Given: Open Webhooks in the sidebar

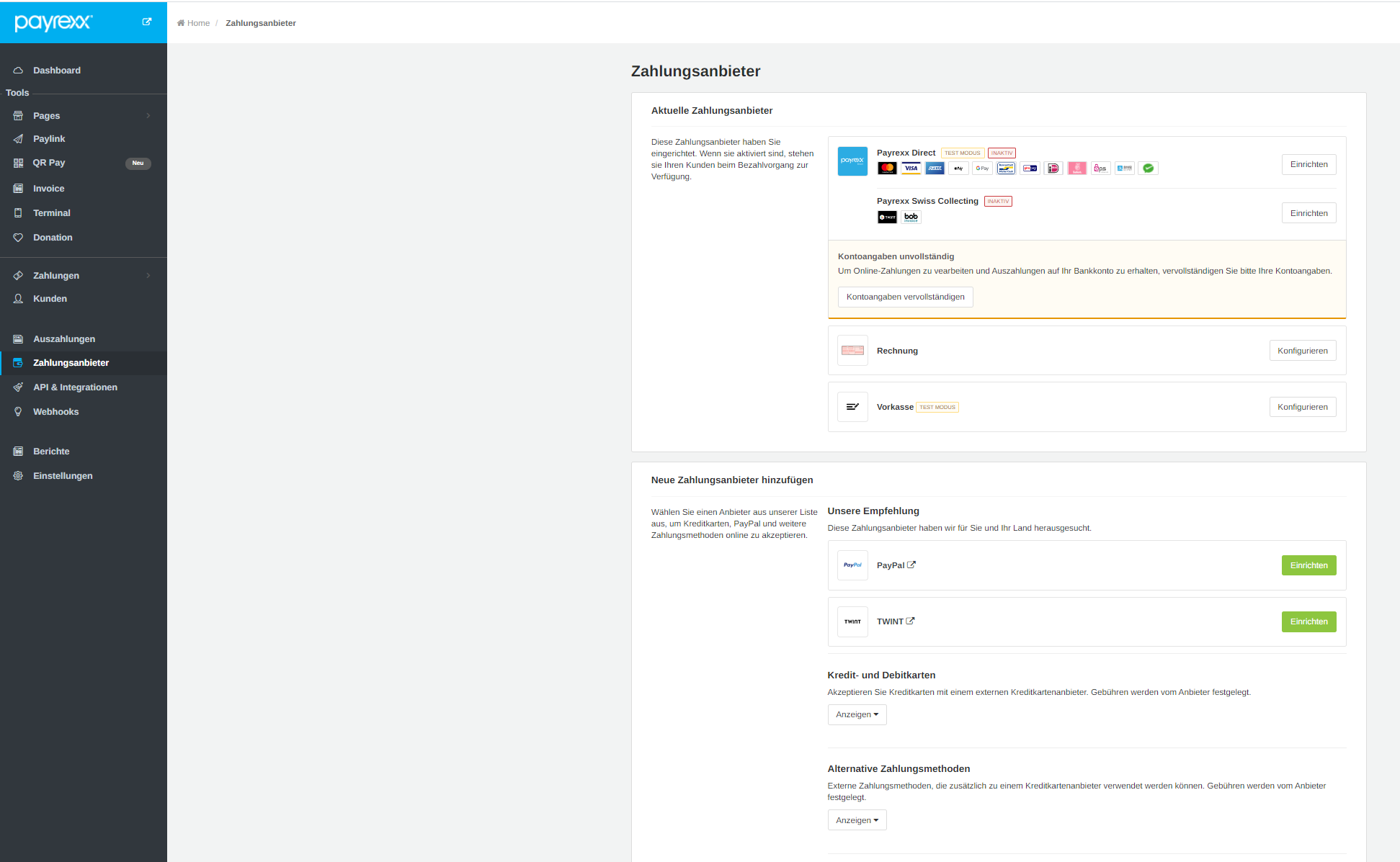Looking at the screenshot, I should pyautogui.click(x=55, y=412).
